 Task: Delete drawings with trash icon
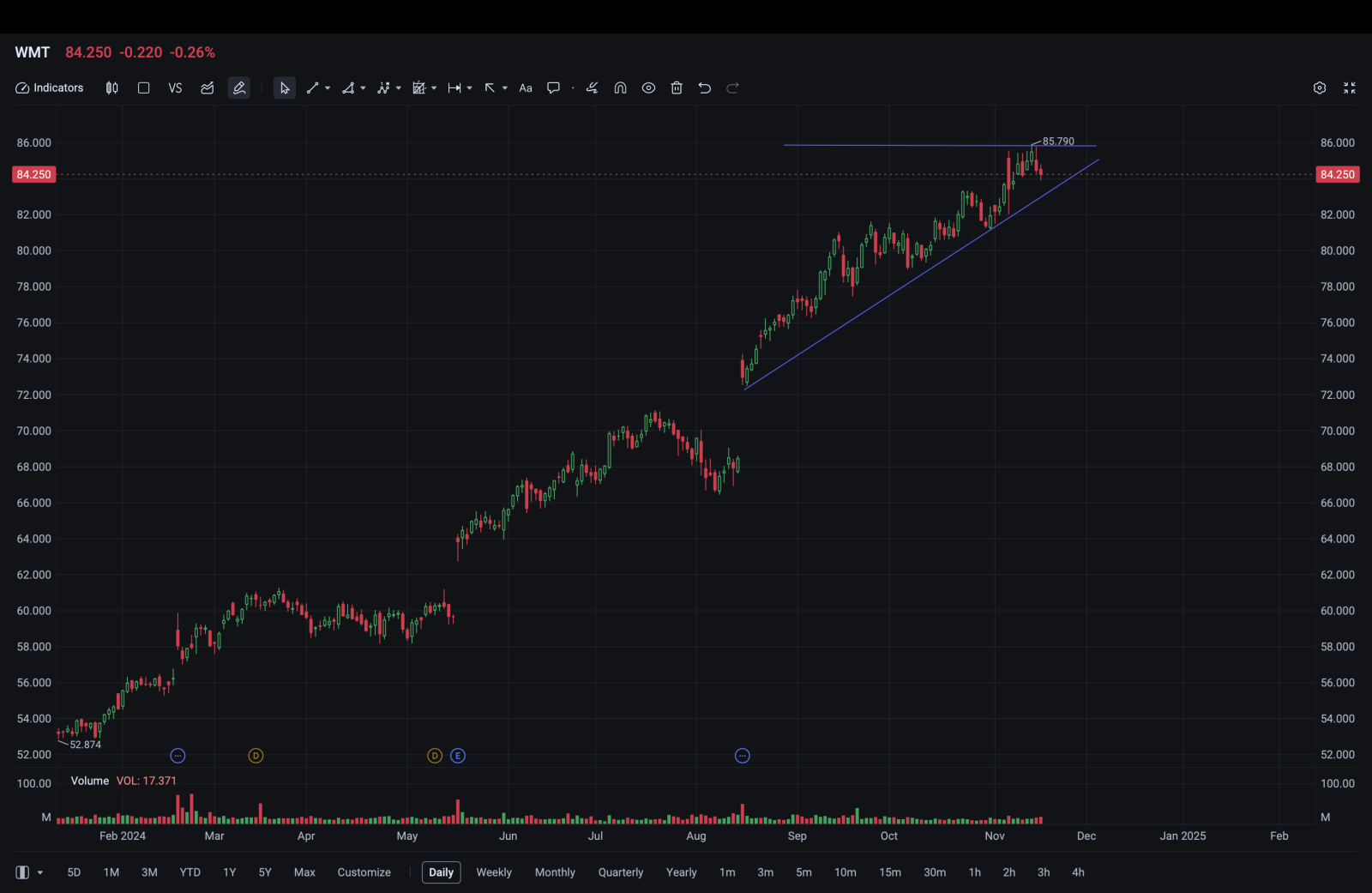[677, 87]
